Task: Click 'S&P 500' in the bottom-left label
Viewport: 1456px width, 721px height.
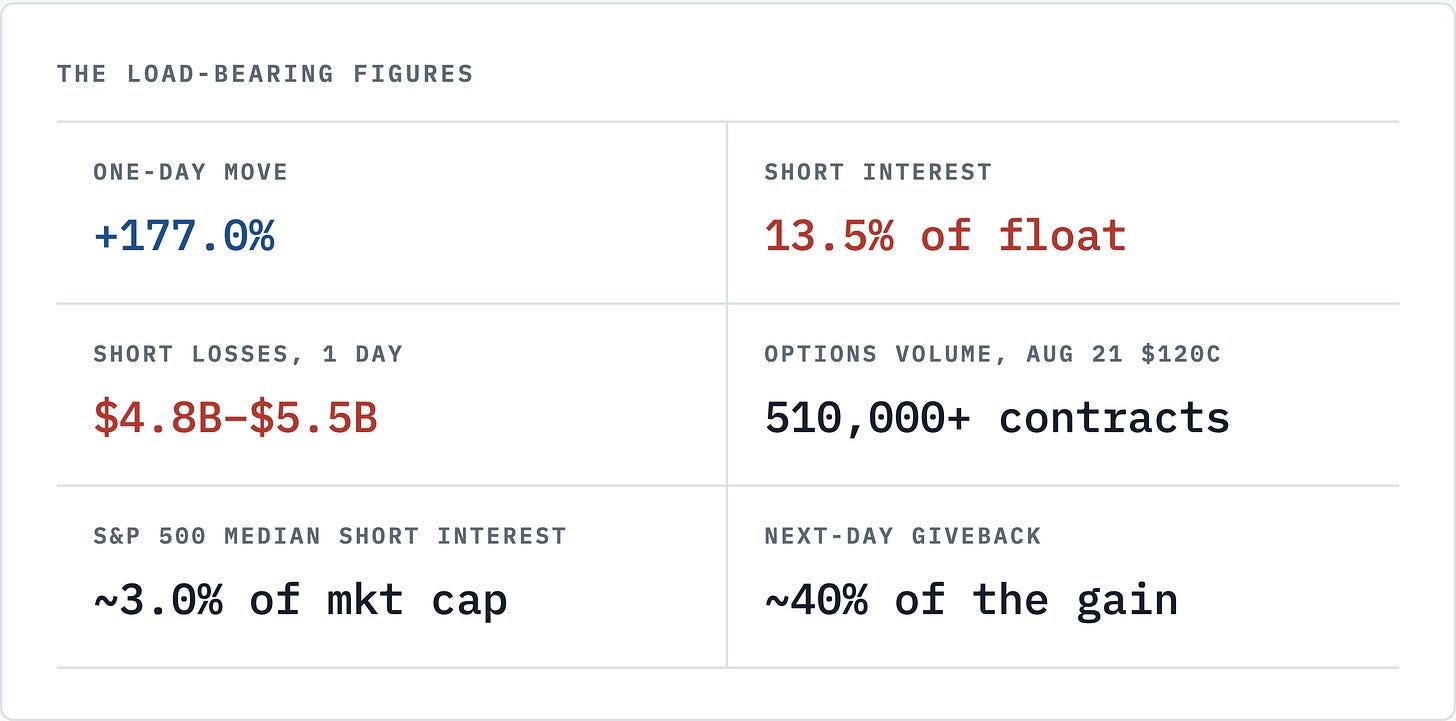Action: [150, 536]
